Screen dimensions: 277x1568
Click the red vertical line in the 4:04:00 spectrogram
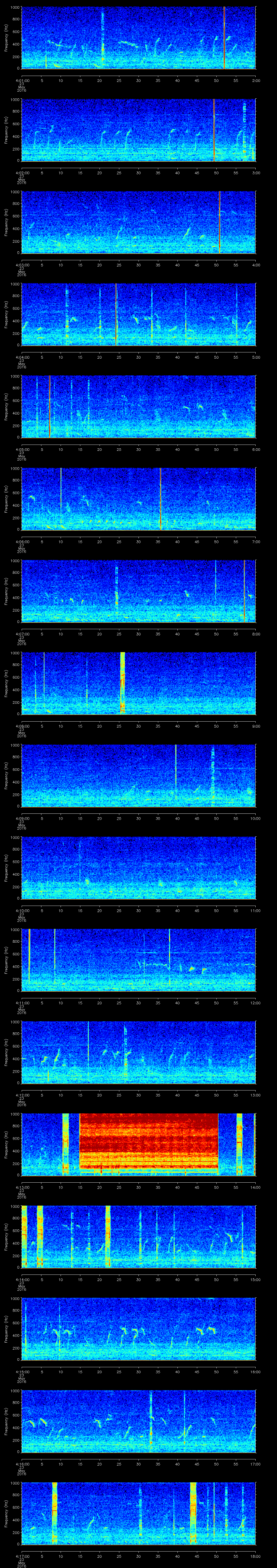pyautogui.click(x=116, y=314)
